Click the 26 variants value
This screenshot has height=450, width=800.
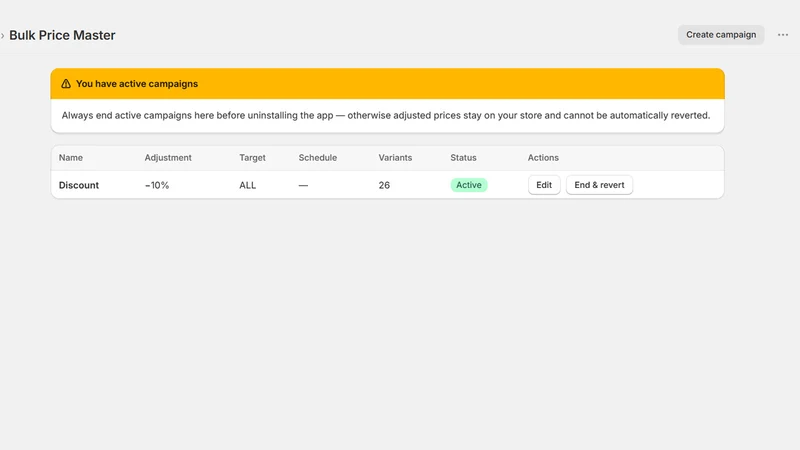[x=384, y=185]
